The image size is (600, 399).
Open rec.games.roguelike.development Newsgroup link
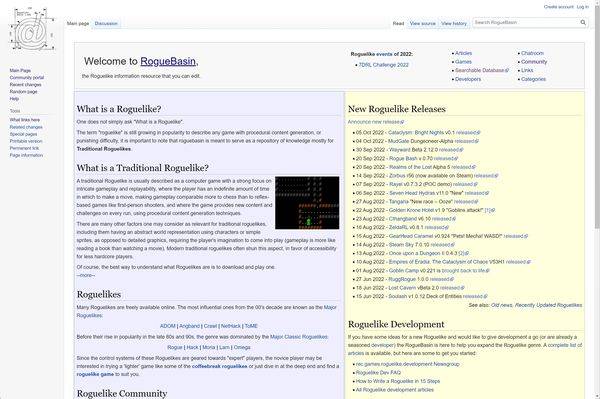coord(408,364)
